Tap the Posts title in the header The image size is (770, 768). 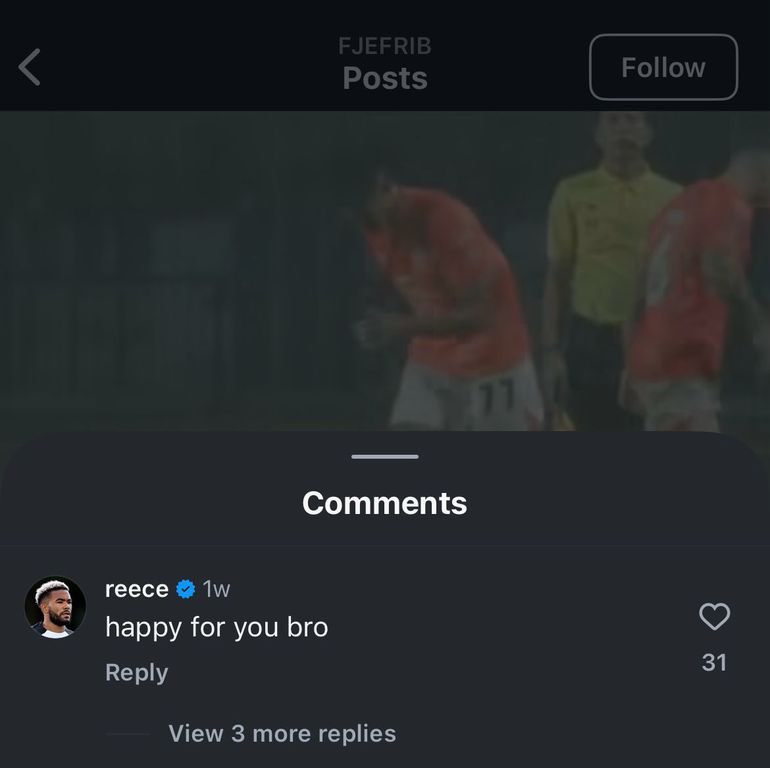(x=385, y=78)
